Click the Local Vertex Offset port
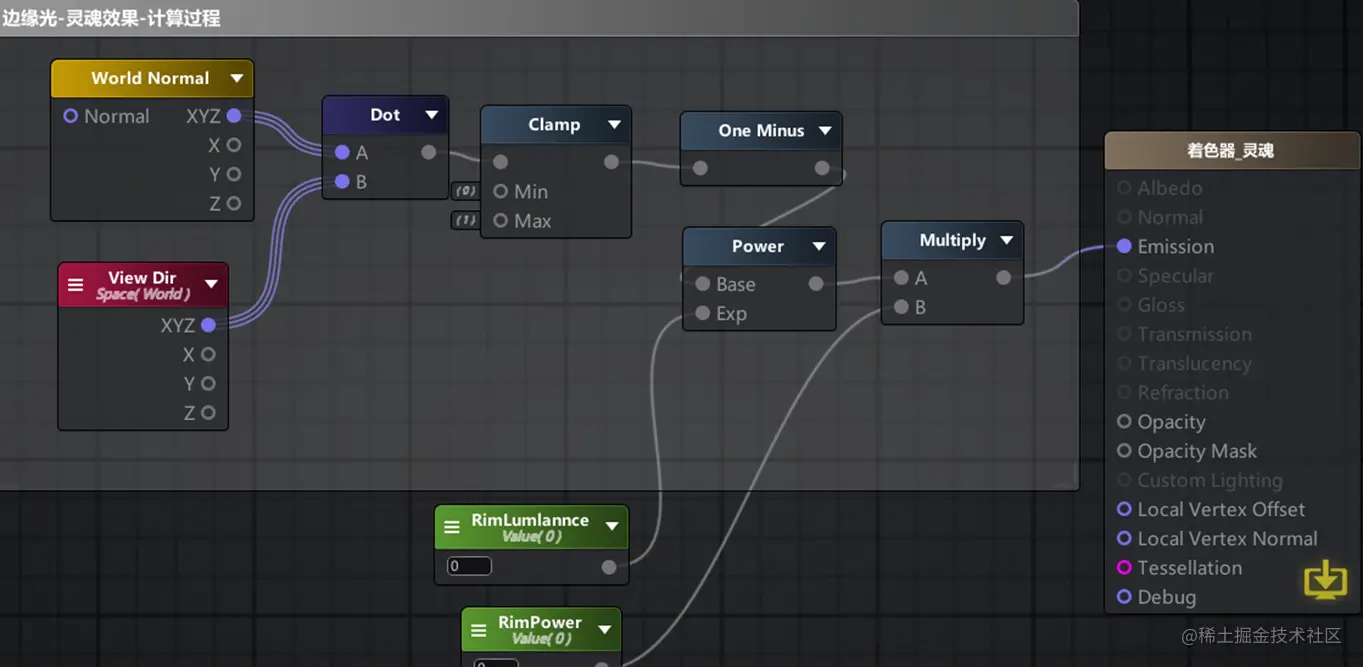1363x667 pixels. coord(1124,509)
